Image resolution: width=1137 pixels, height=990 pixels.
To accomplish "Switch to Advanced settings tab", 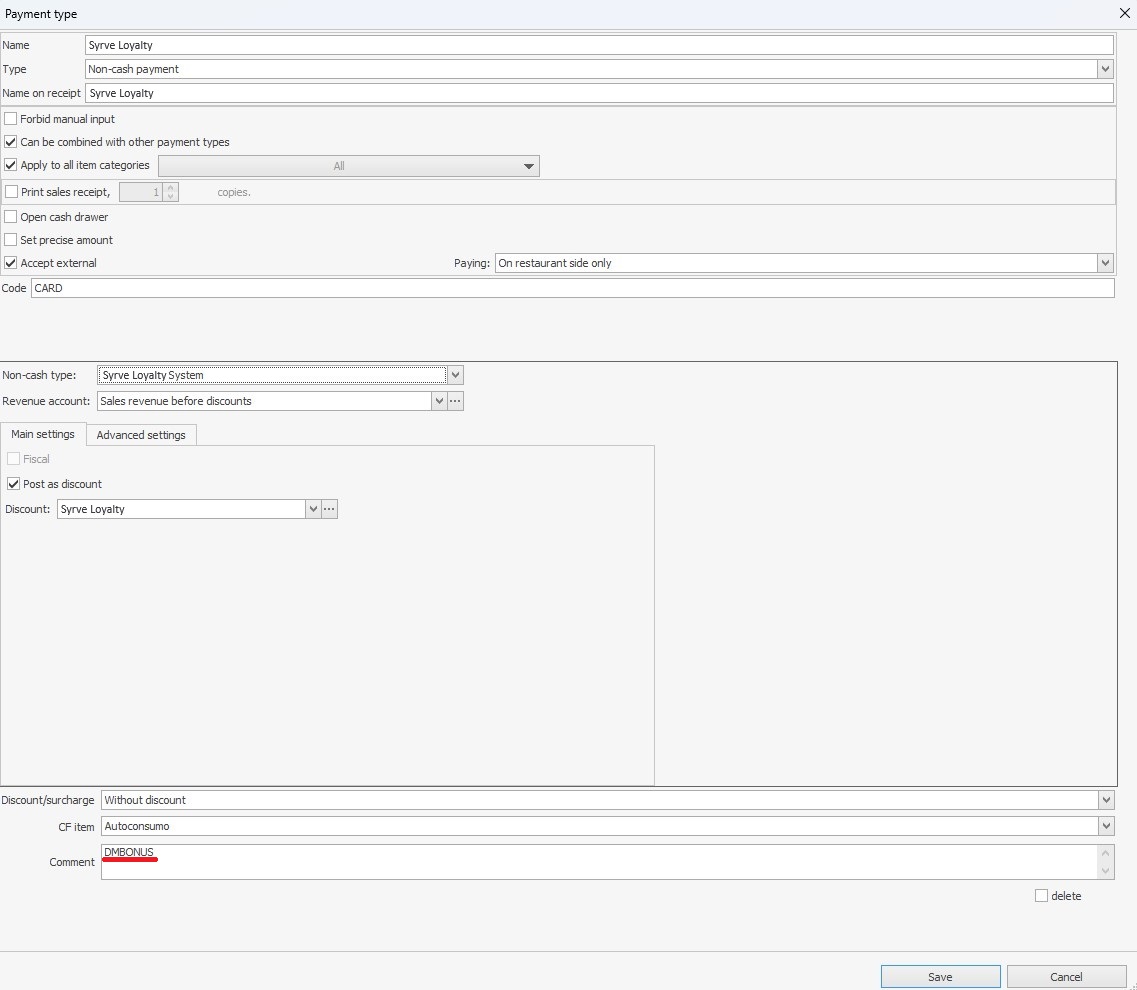I will [141, 435].
